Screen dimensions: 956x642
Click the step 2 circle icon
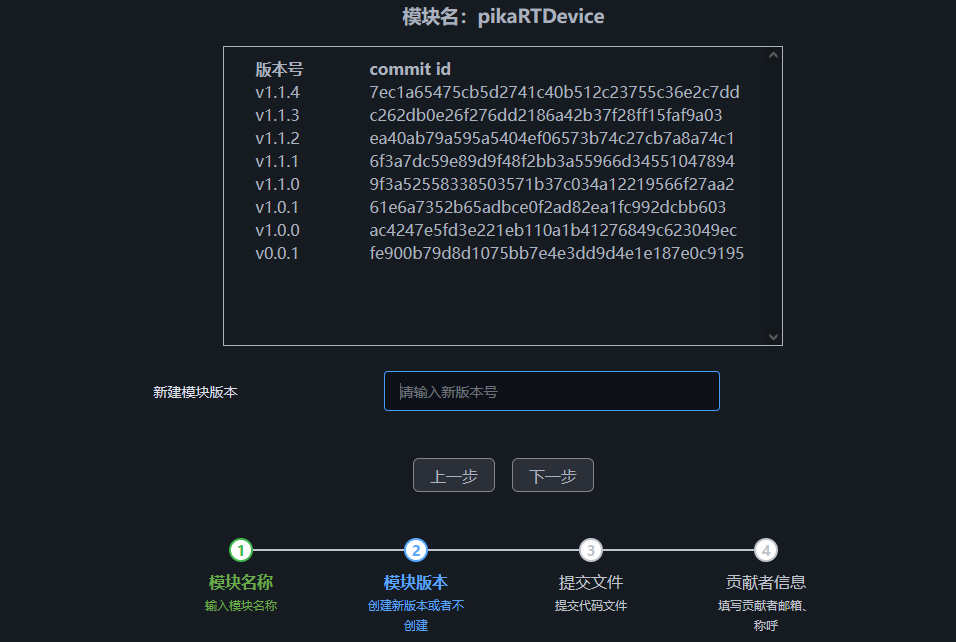tap(415, 549)
